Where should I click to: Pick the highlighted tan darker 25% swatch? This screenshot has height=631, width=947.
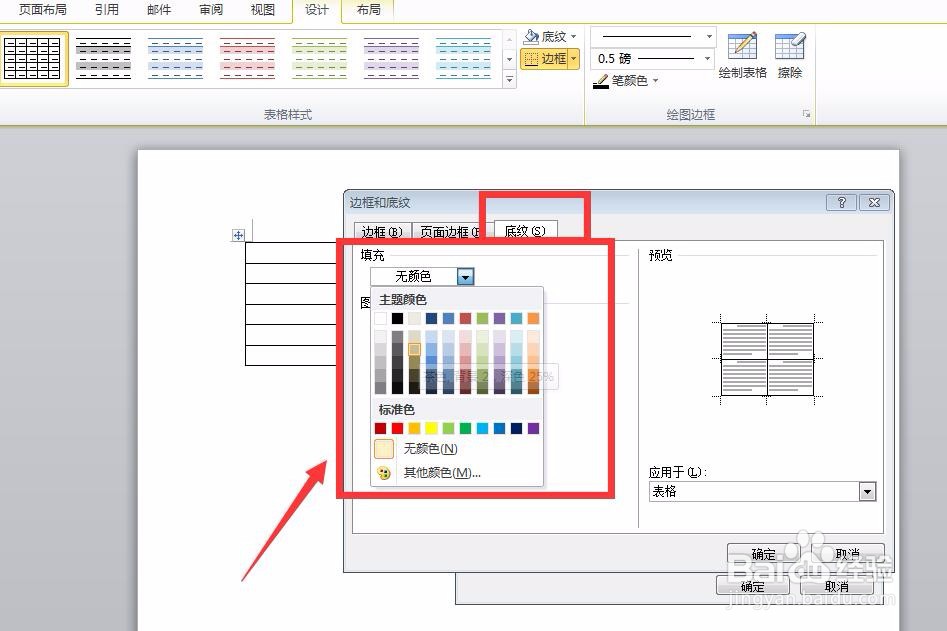tap(414, 350)
